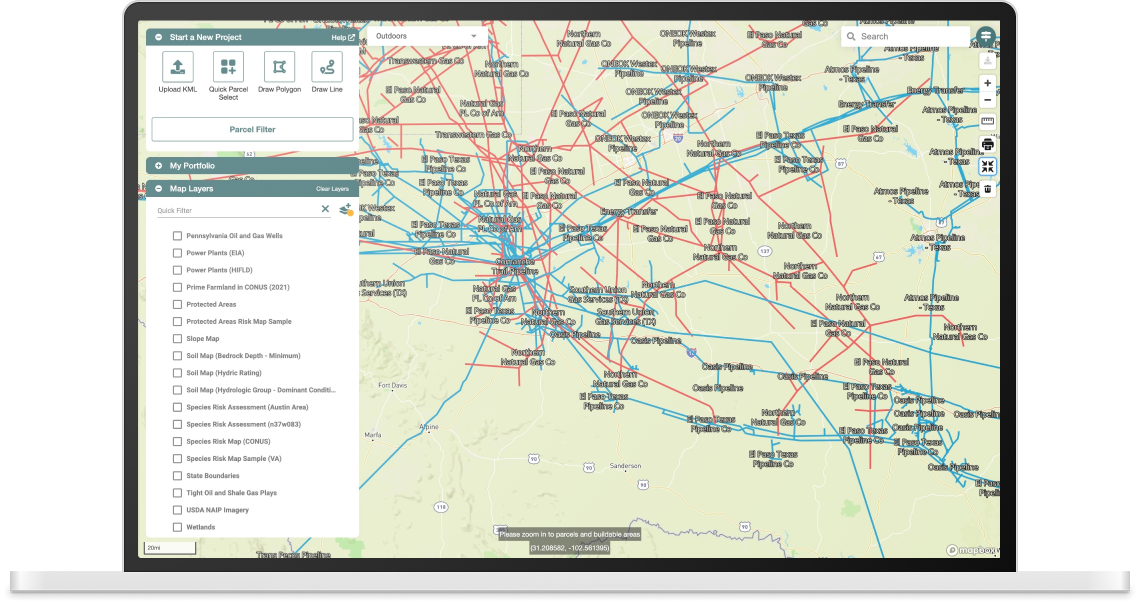Viewport: 1139px width, 602px height.
Task: Click the trash can delete icon
Action: [987, 189]
